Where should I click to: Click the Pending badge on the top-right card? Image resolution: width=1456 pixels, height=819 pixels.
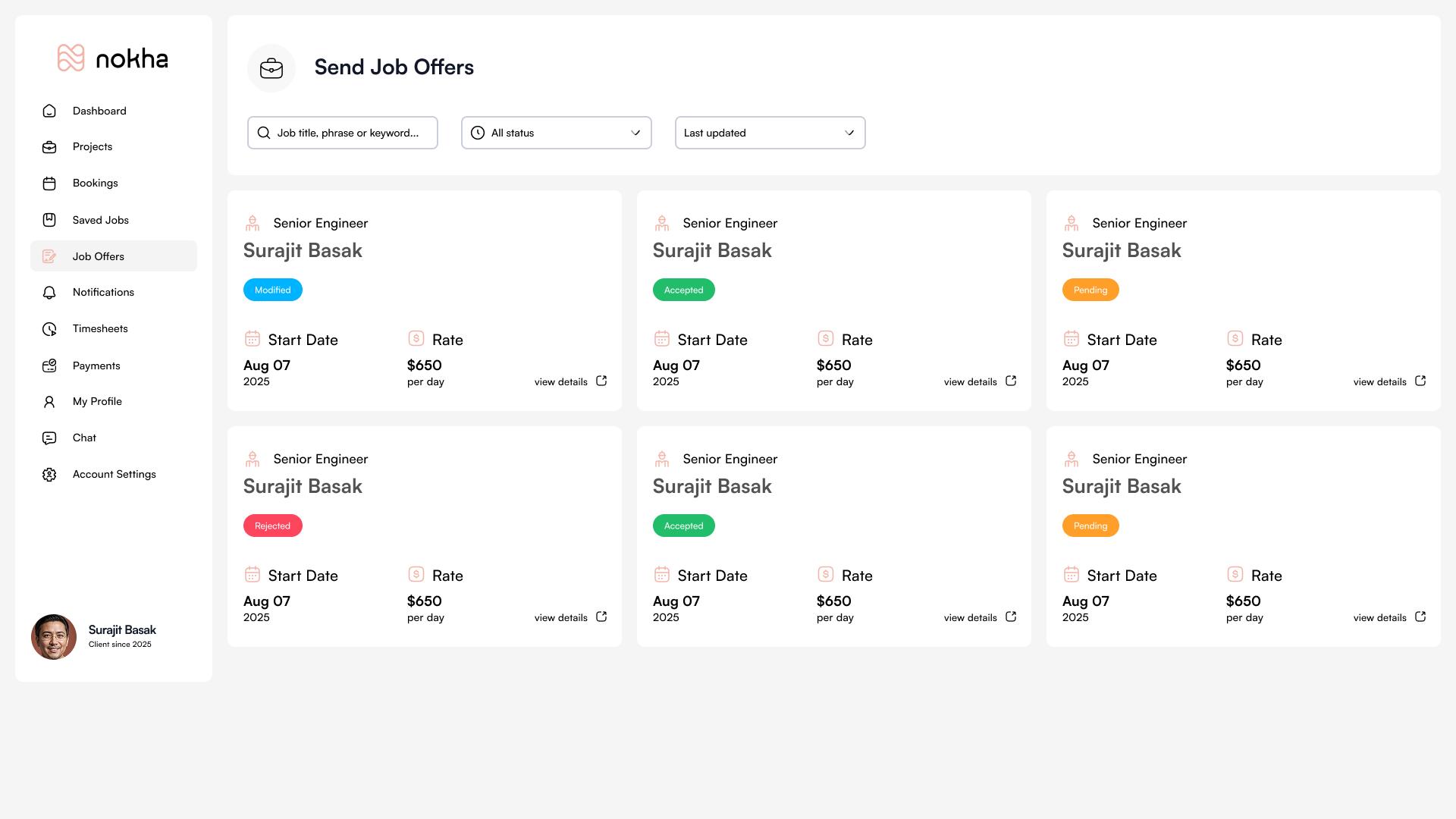[1090, 289]
